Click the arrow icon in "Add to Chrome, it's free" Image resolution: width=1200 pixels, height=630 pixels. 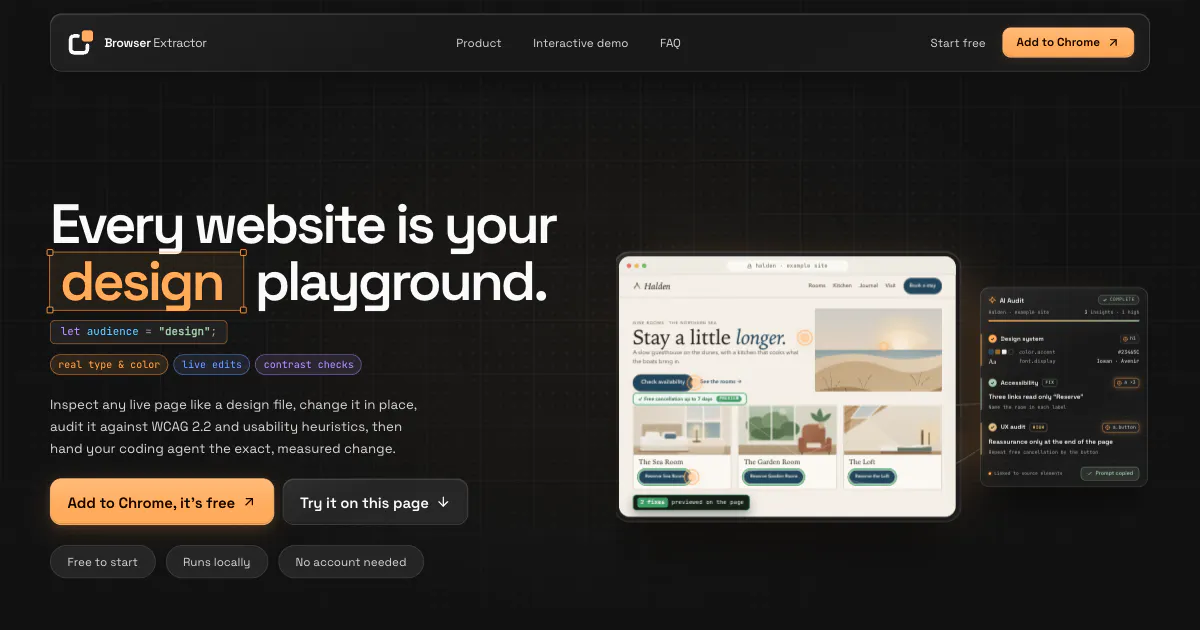tap(249, 502)
